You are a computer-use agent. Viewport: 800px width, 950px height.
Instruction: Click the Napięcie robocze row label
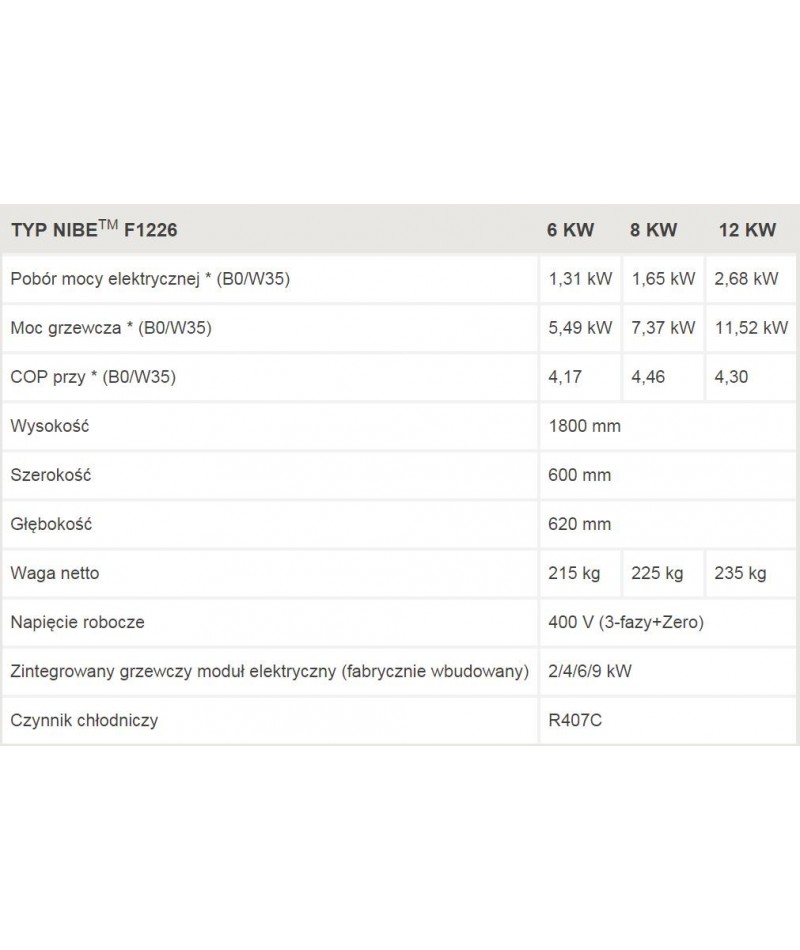coord(78,622)
